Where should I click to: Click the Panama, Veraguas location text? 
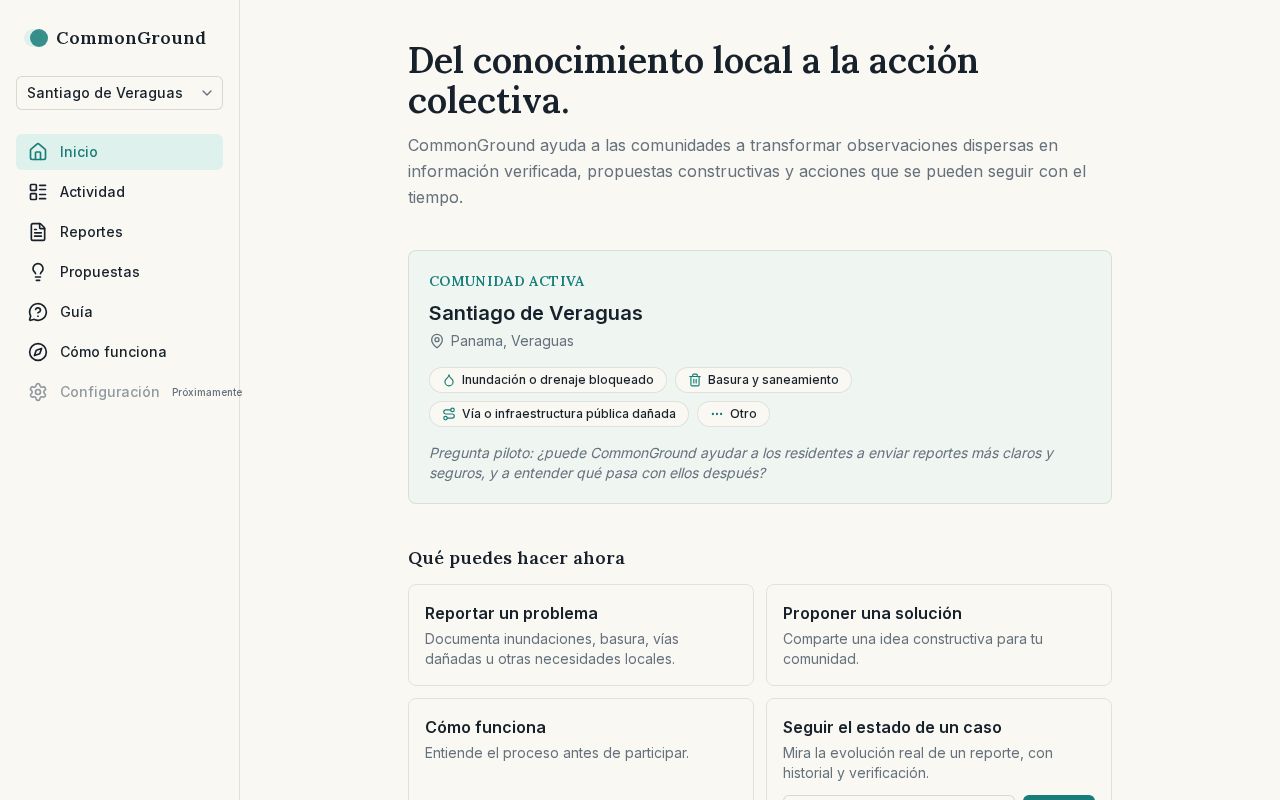(x=512, y=341)
